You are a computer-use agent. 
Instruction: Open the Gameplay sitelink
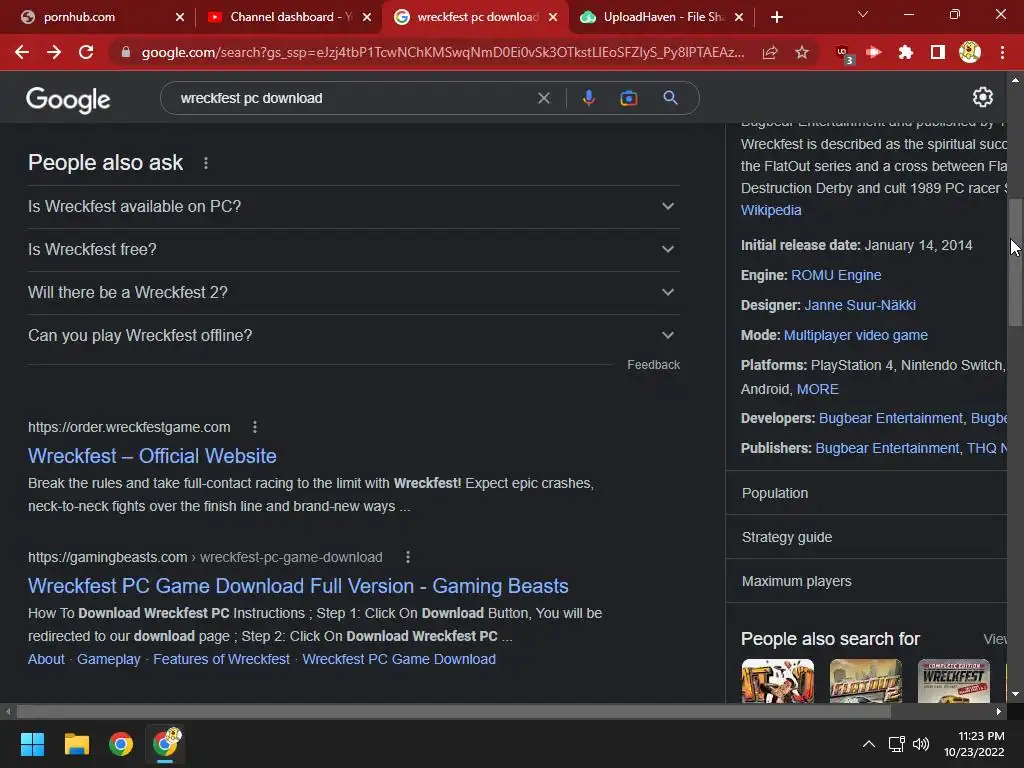coord(108,660)
